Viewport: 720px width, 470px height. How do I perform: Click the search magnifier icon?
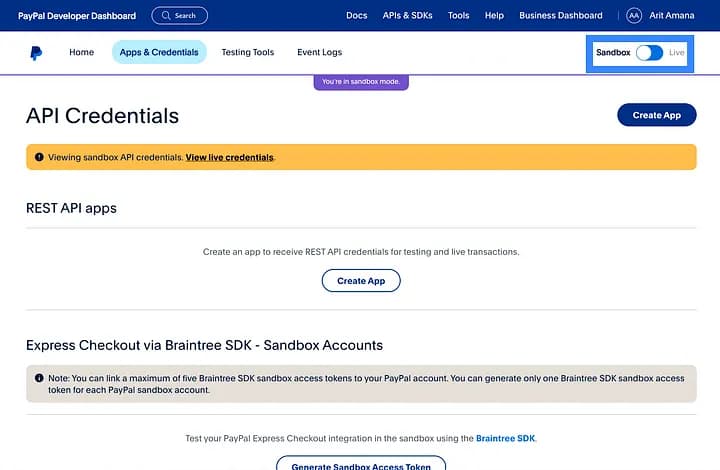pos(166,16)
